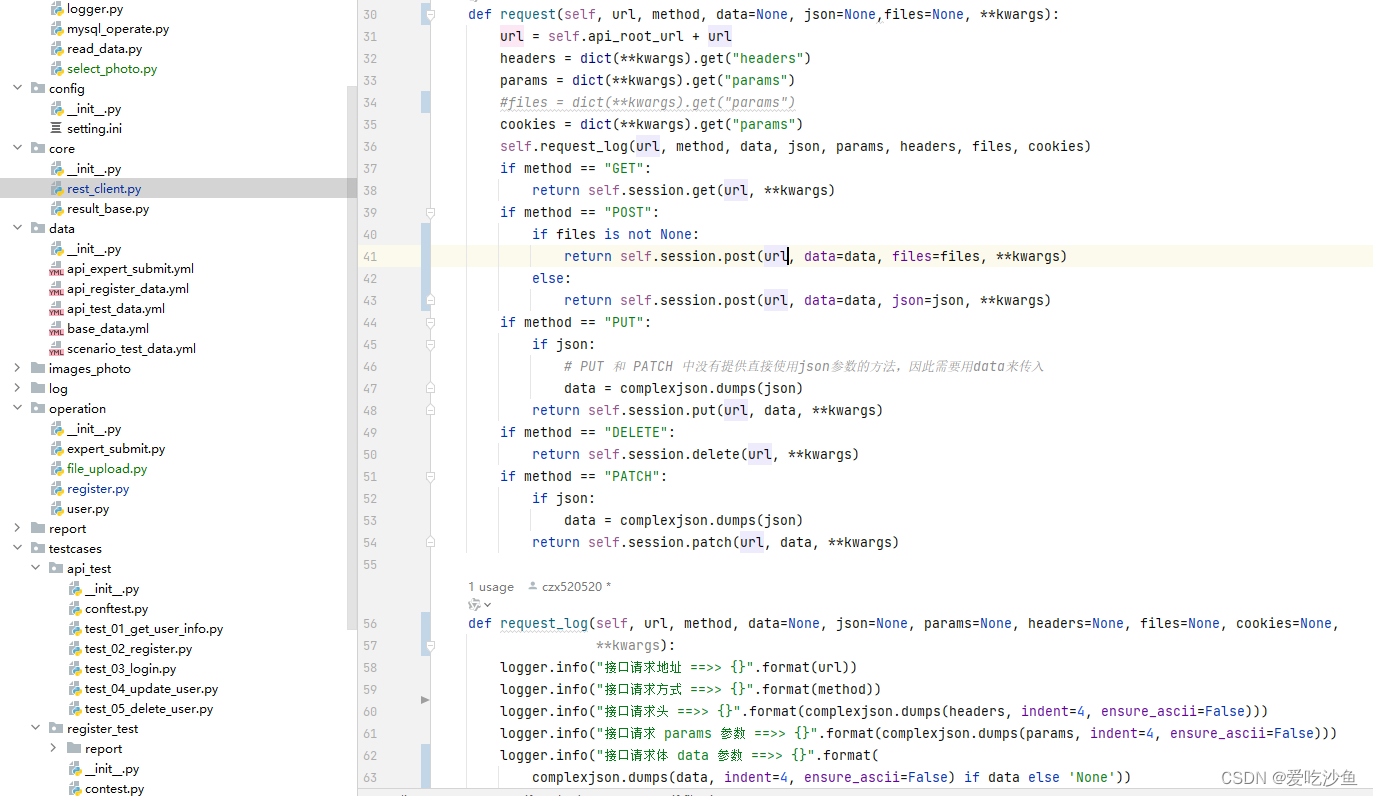Click the czx520520 author hint
This screenshot has width=1373, height=796.
tap(573, 587)
